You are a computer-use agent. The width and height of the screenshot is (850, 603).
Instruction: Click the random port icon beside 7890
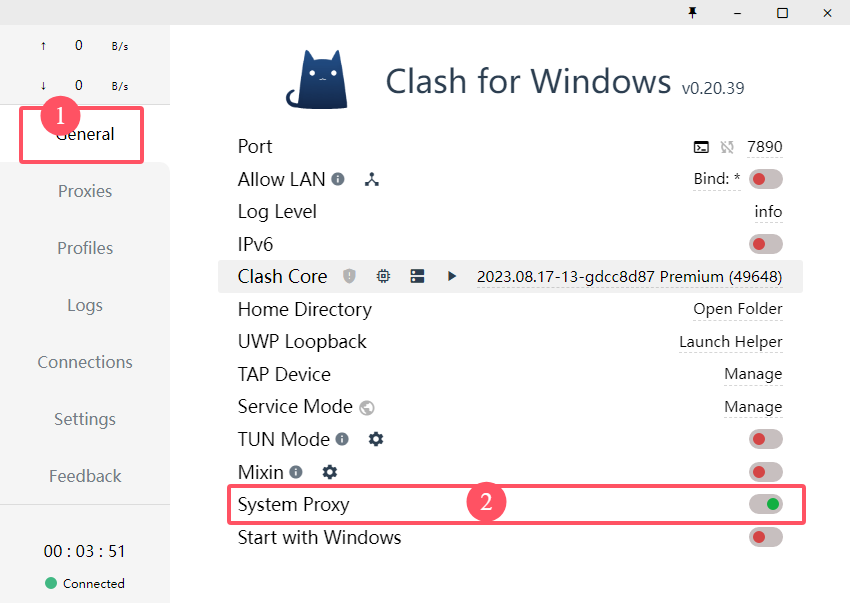[727, 147]
